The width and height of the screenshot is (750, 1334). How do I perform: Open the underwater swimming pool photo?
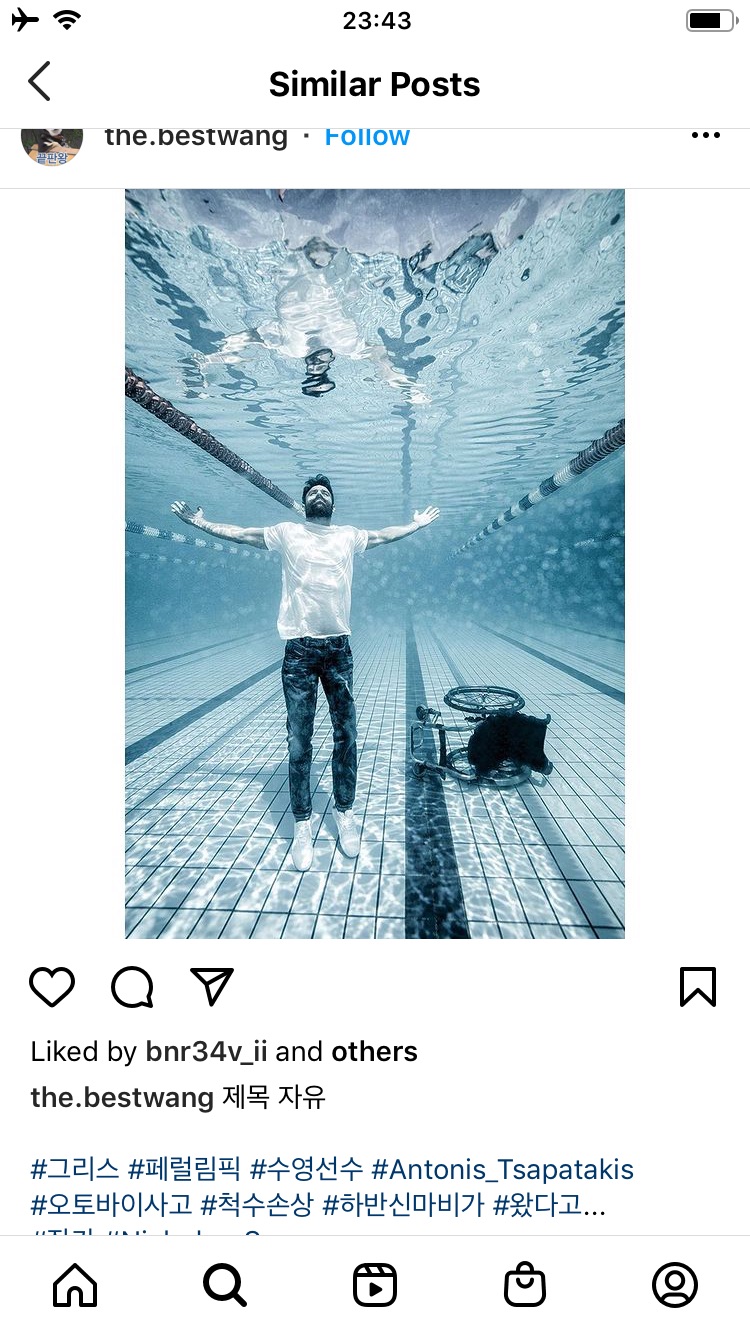coord(375,563)
